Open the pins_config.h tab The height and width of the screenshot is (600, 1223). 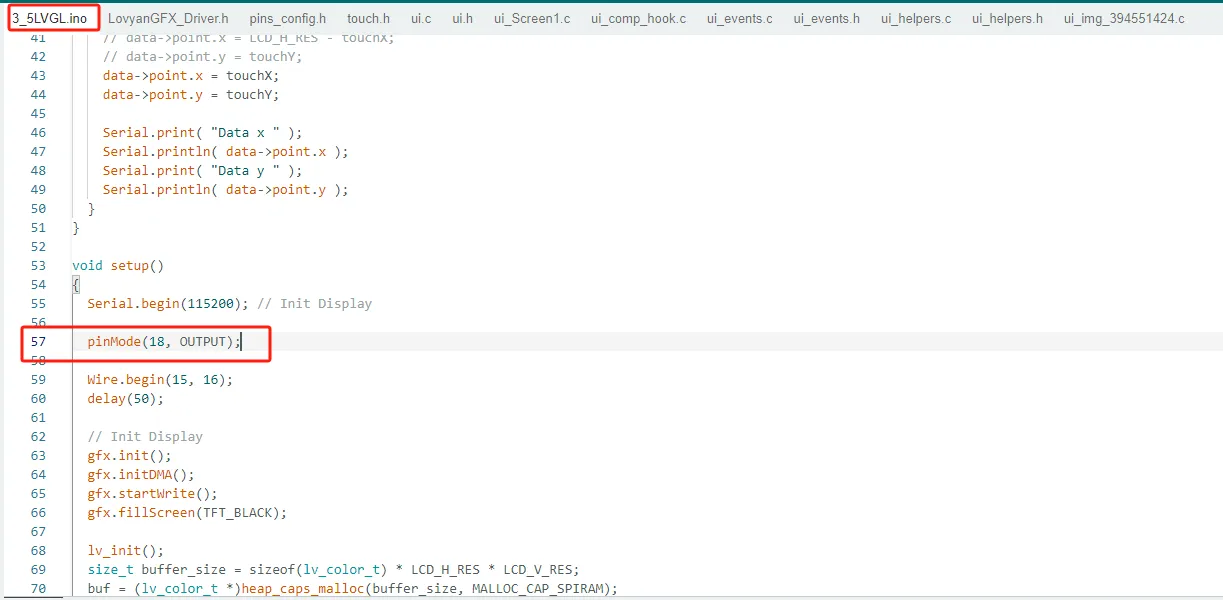tap(288, 18)
